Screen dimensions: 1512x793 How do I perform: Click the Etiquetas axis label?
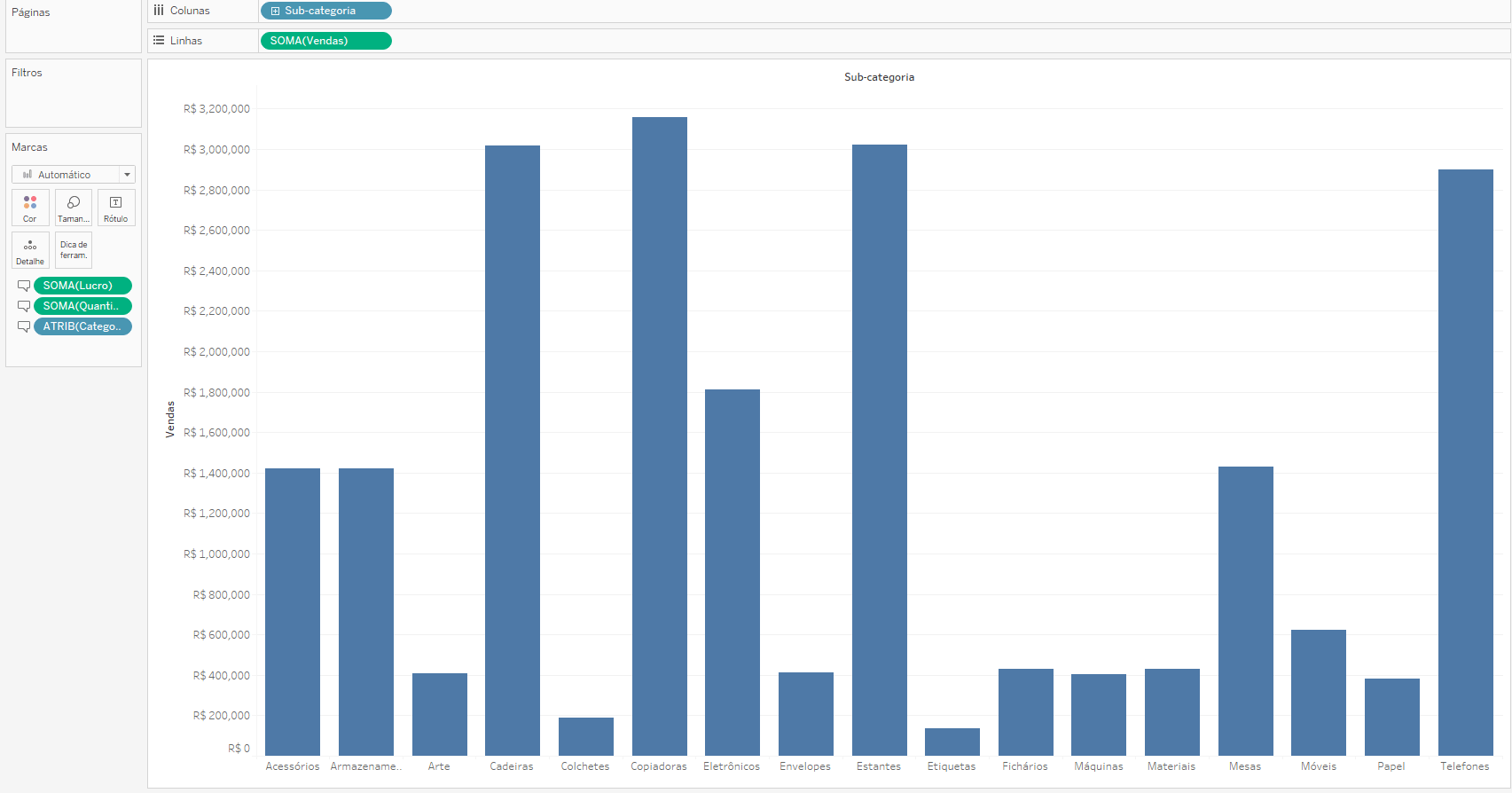click(952, 766)
